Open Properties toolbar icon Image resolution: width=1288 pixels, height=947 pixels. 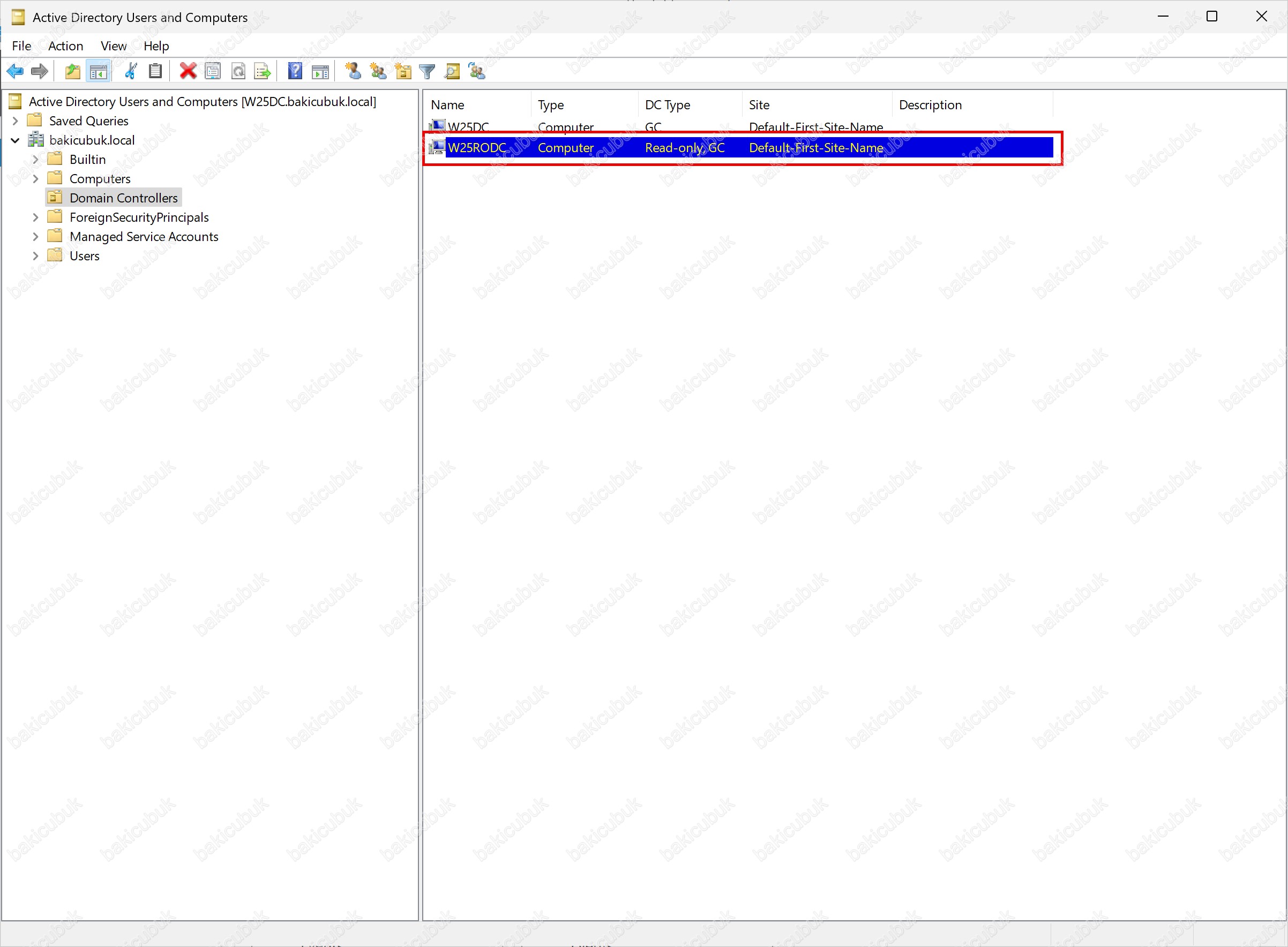tap(213, 71)
